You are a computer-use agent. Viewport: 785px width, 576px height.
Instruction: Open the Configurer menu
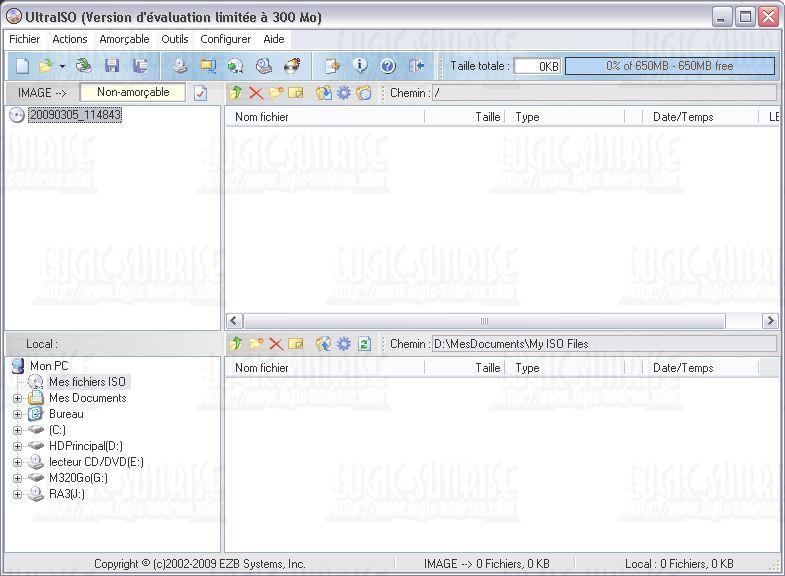point(226,39)
